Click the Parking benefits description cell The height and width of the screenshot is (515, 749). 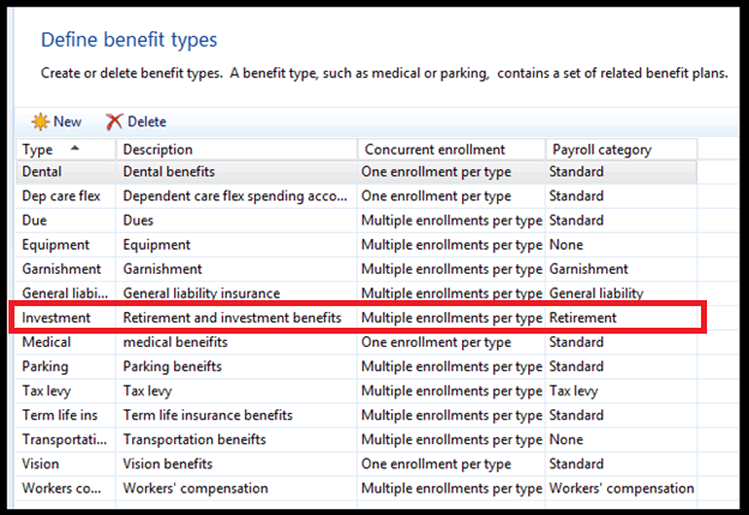pyautogui.click(x=236, y=366)
